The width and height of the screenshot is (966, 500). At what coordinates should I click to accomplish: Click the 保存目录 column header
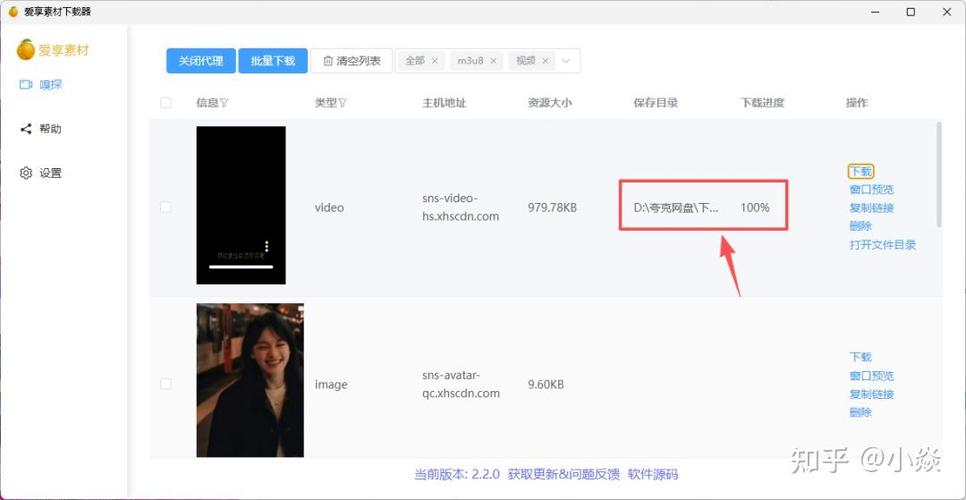coord(656,103)
